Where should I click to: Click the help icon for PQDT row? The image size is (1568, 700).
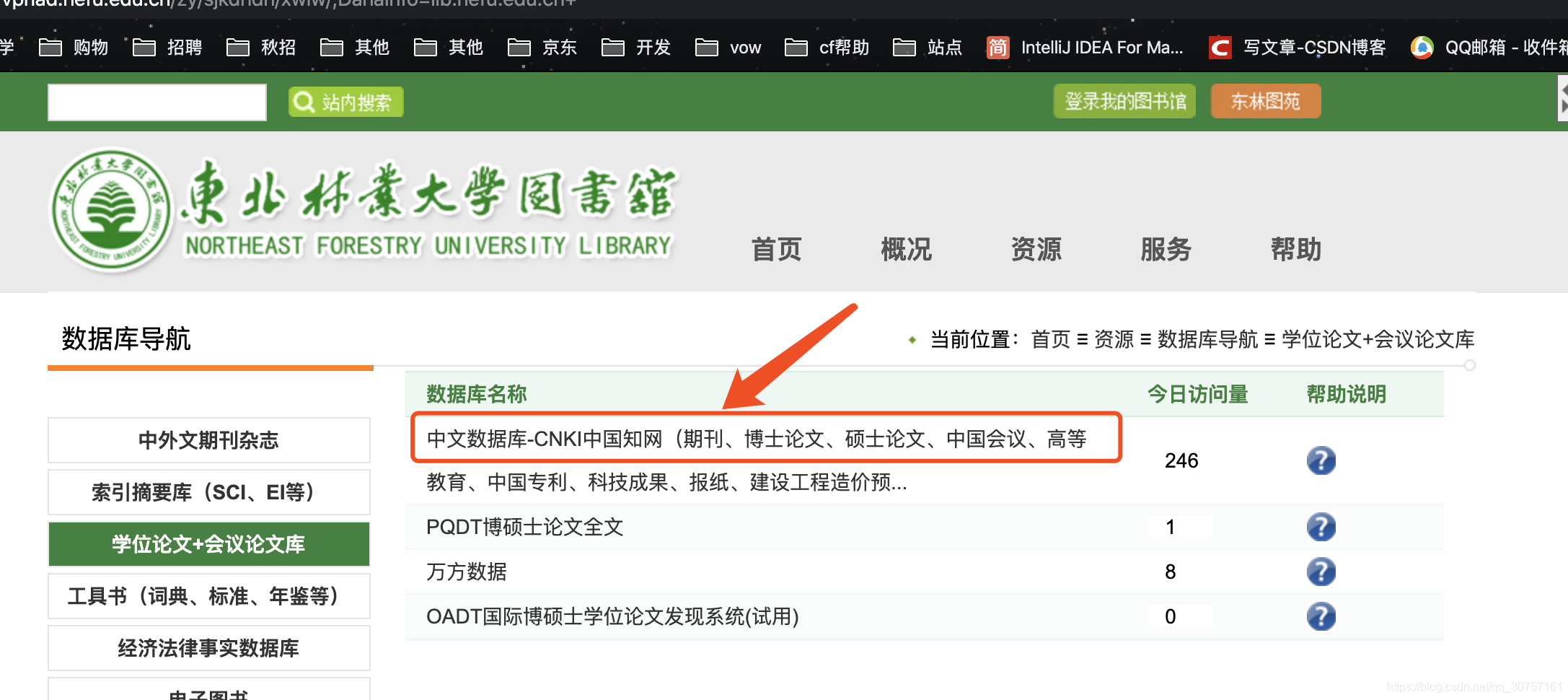pos(1321,527)
